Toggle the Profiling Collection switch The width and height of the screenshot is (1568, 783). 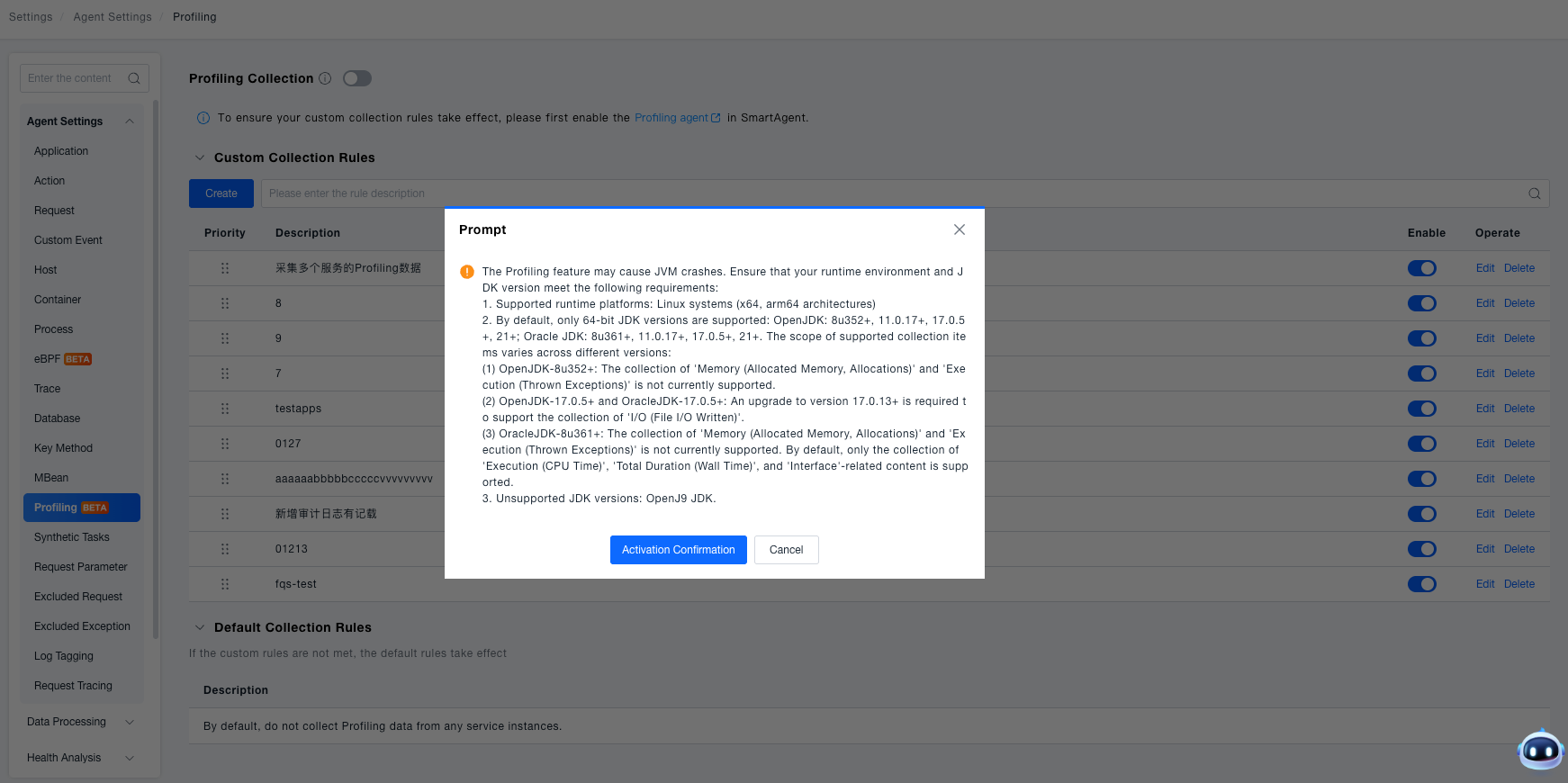357,78
